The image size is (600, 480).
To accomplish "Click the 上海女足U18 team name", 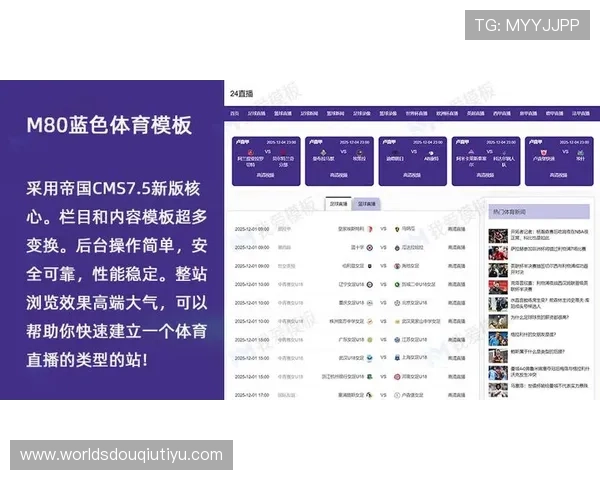I will tap(414, 358).
